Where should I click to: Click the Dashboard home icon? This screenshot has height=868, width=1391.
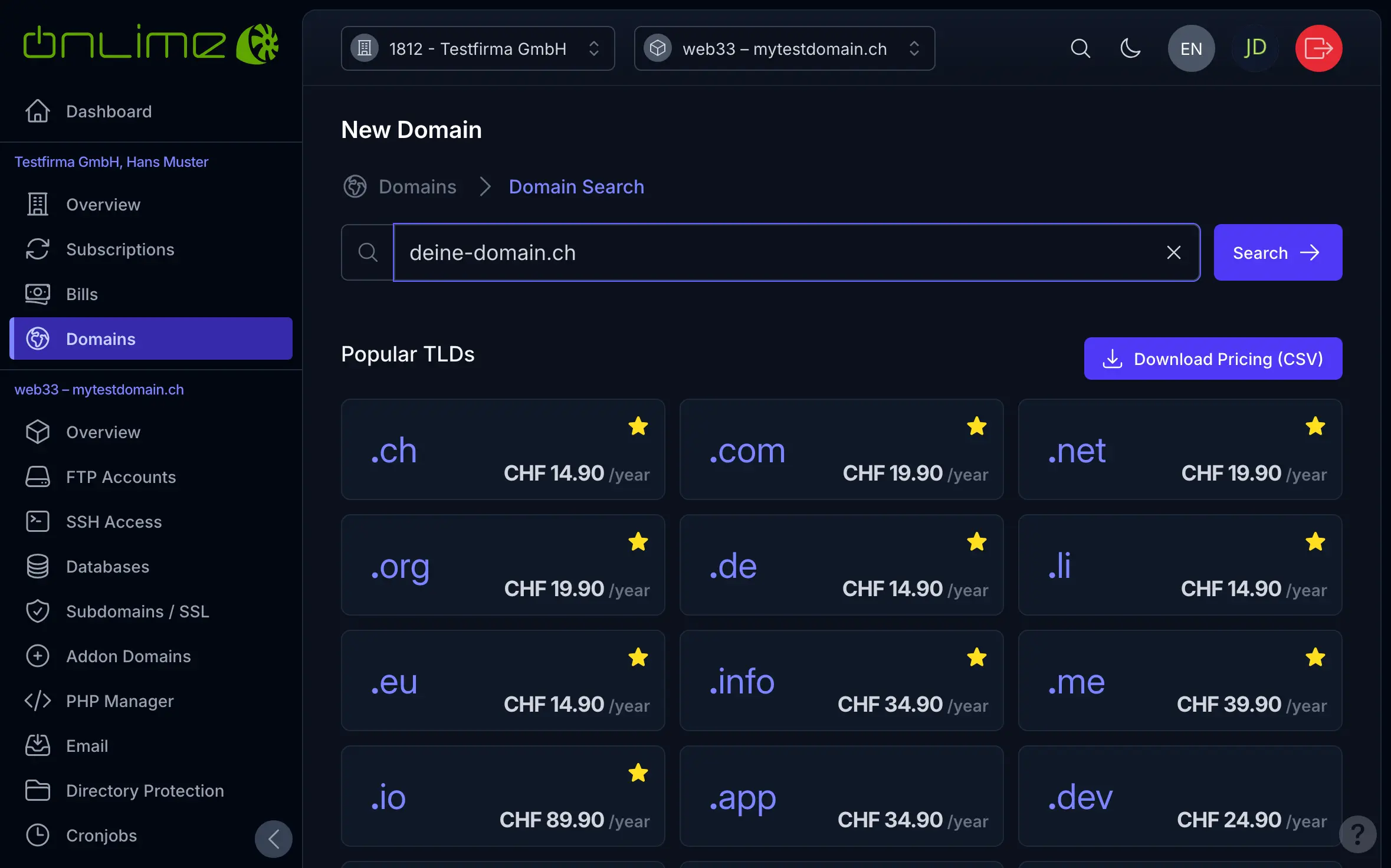(38, 111)
